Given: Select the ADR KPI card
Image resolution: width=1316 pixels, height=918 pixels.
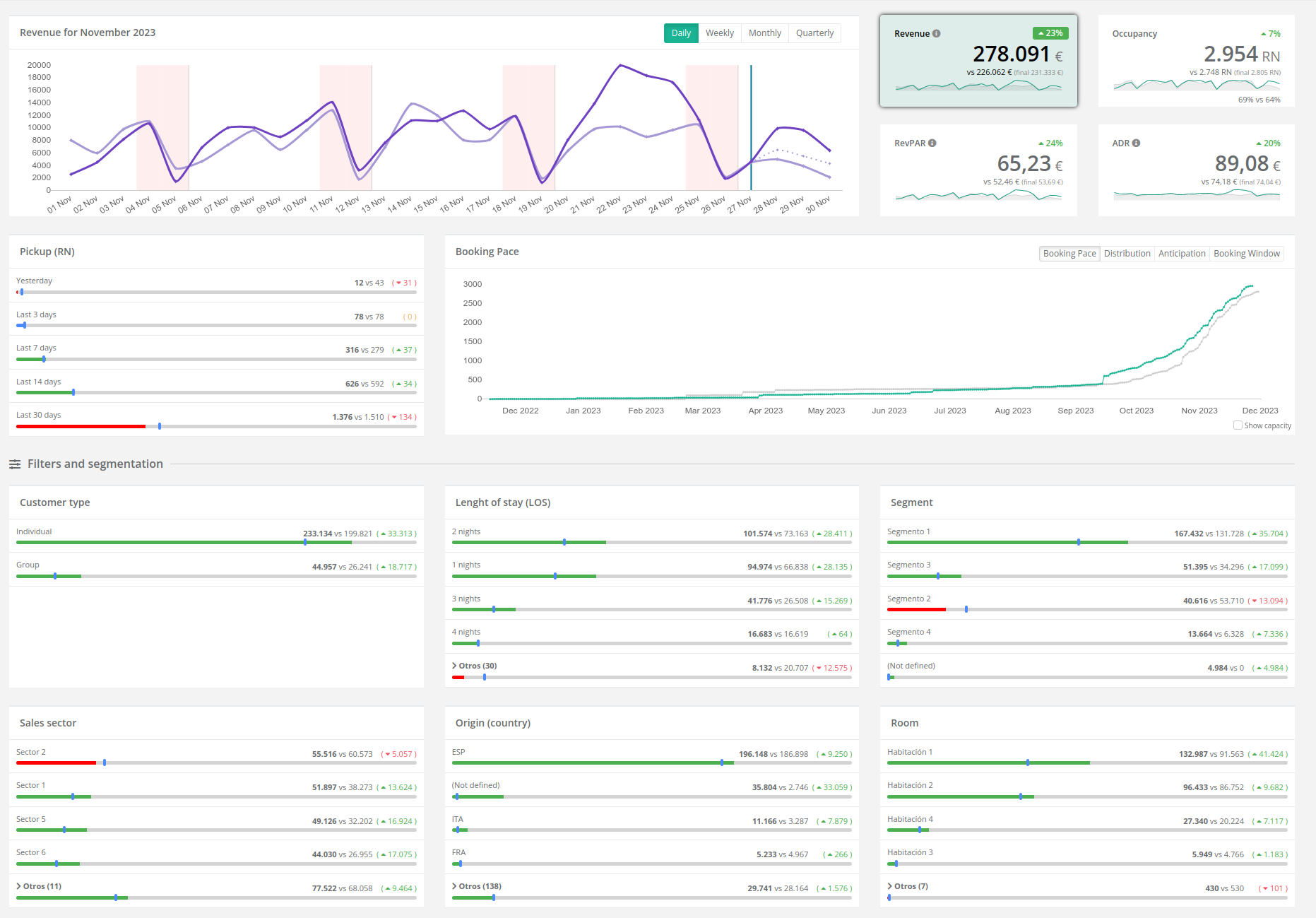Looking at the screenshot, I should click(x=1197, y=170).
